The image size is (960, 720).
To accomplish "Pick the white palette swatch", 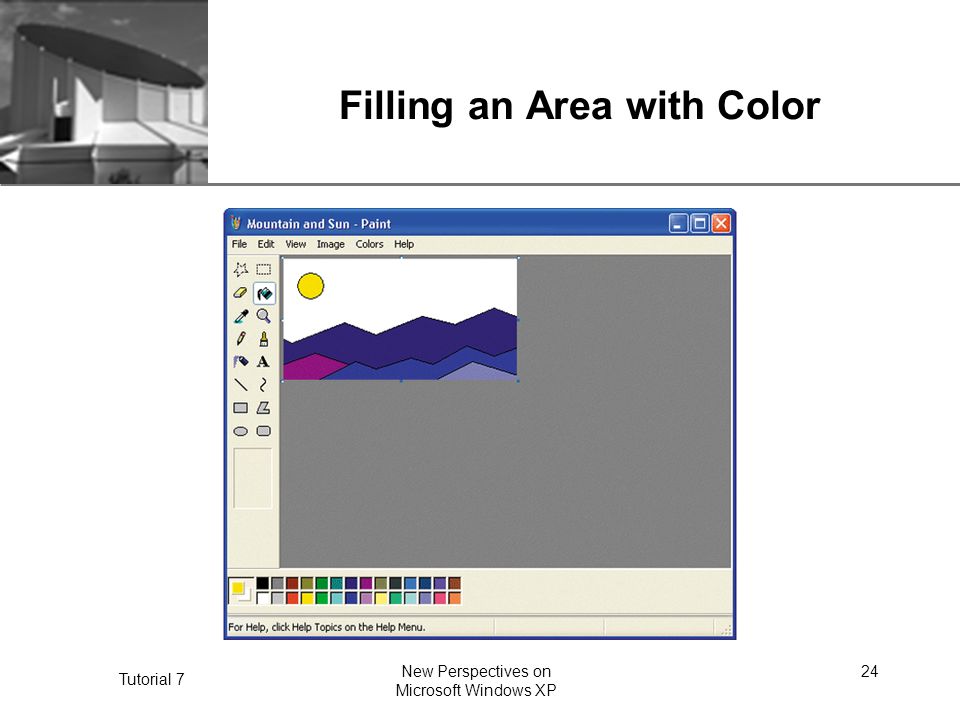I will 263,598.
